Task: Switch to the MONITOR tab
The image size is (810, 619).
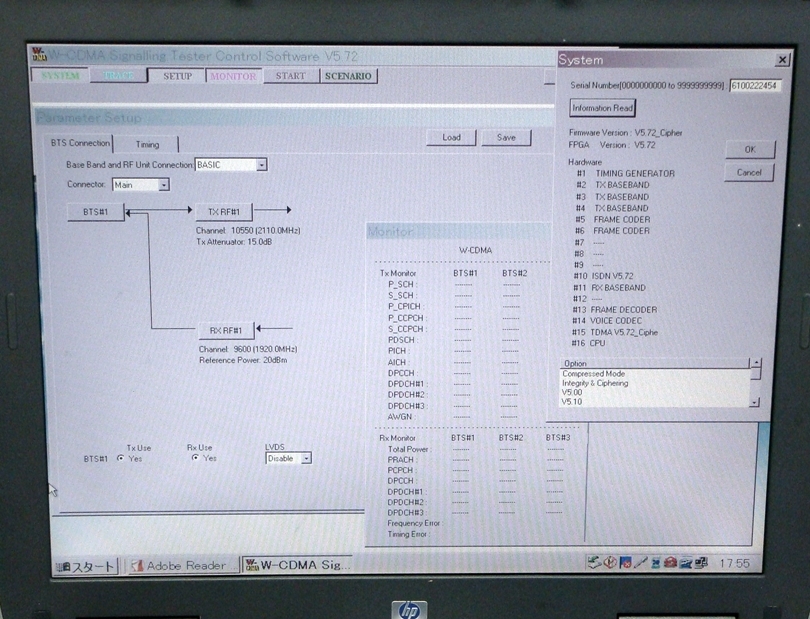Action: [x=233, y=76]
